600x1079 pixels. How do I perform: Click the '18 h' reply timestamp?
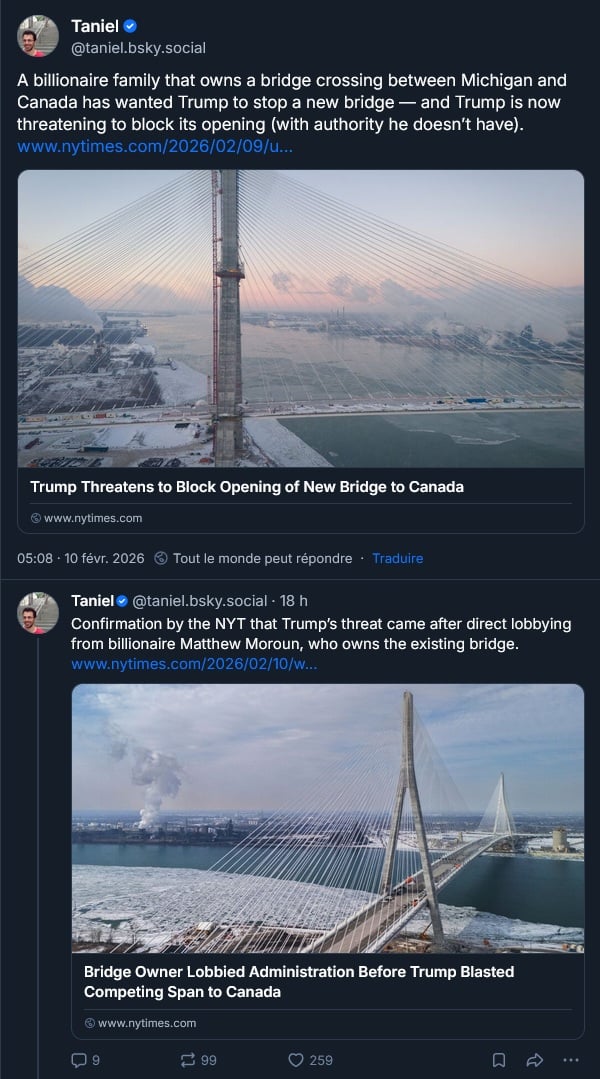(294, 601)
